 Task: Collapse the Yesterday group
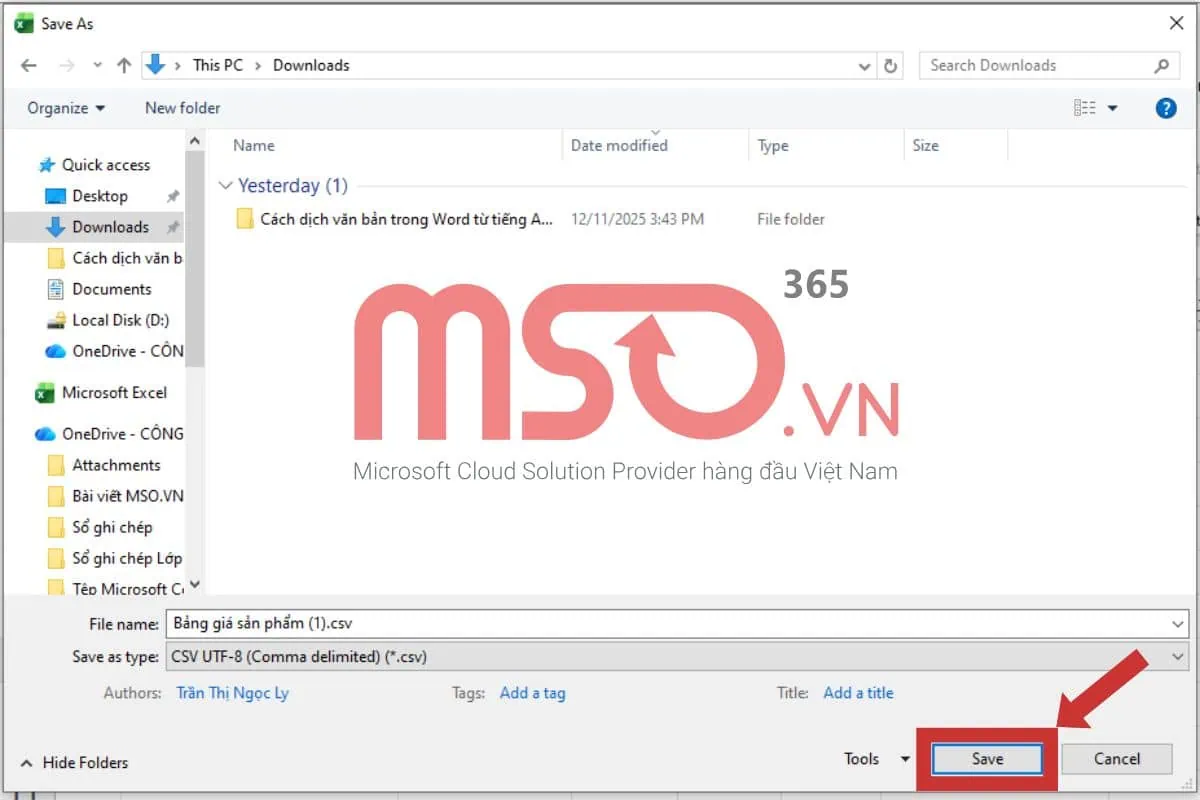pyautogui.click(x=224, y=186)
